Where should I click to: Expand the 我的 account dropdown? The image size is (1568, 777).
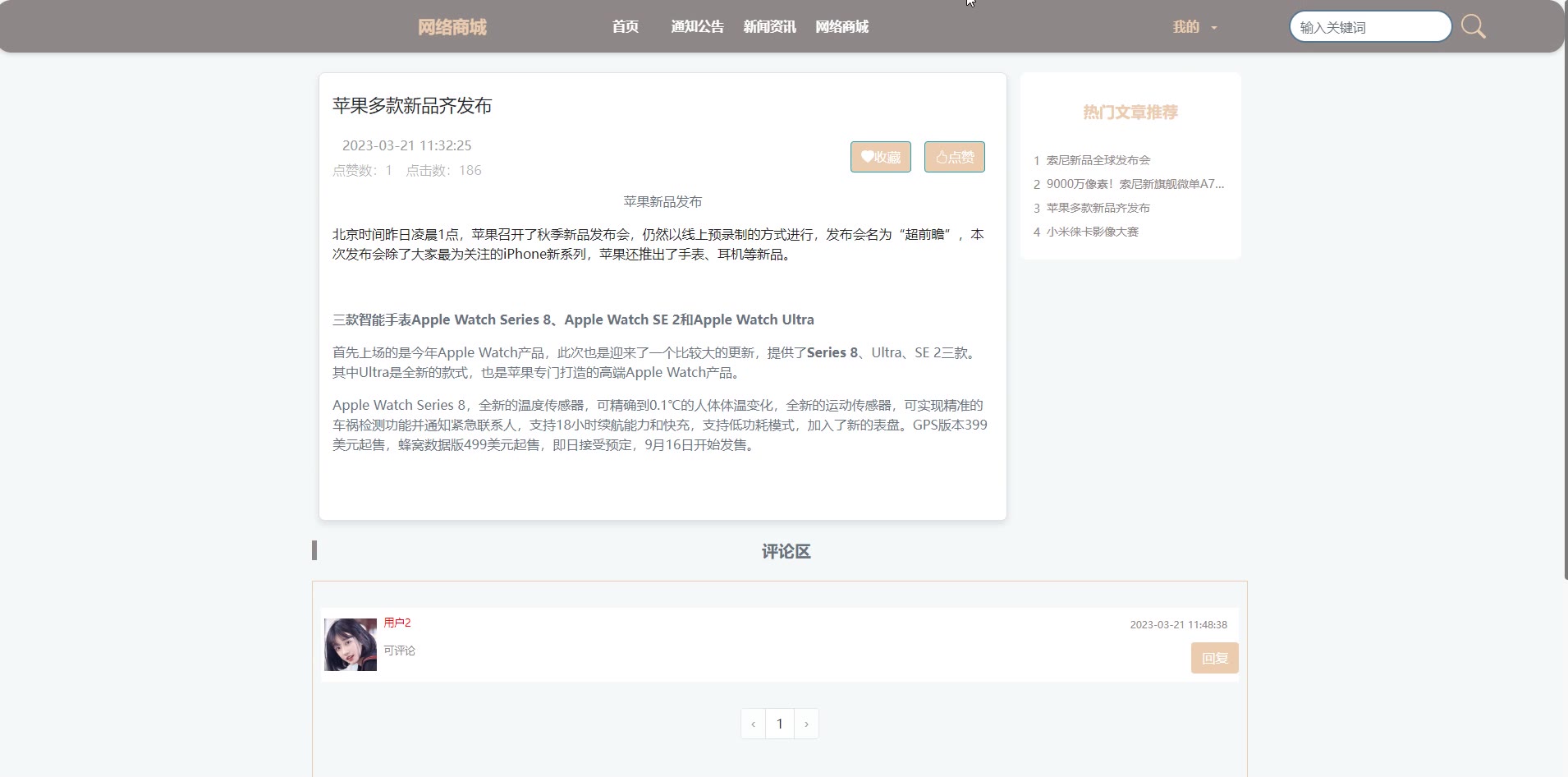pos(1194,27)
